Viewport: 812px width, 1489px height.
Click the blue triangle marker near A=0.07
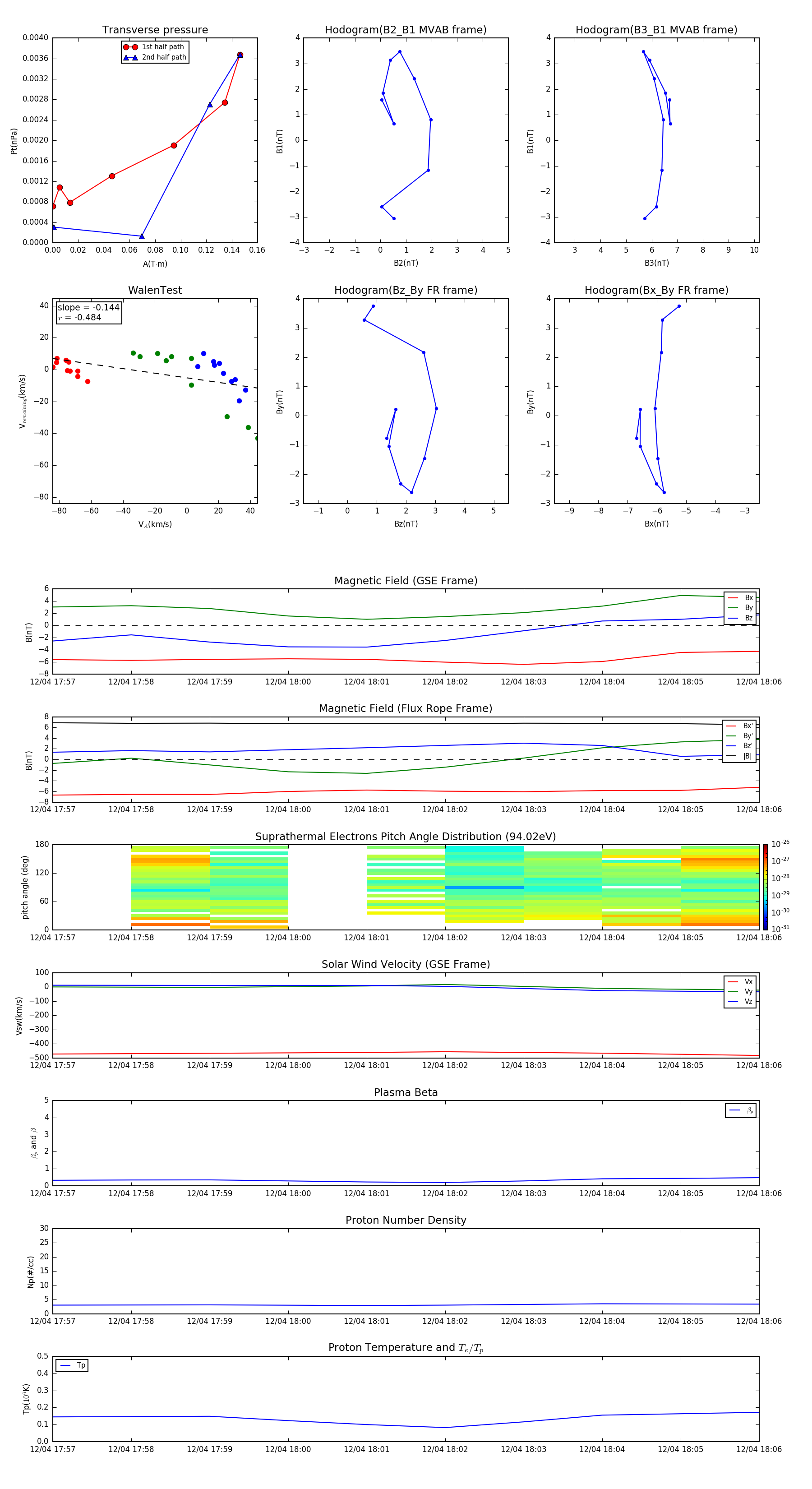click(142, 236)
